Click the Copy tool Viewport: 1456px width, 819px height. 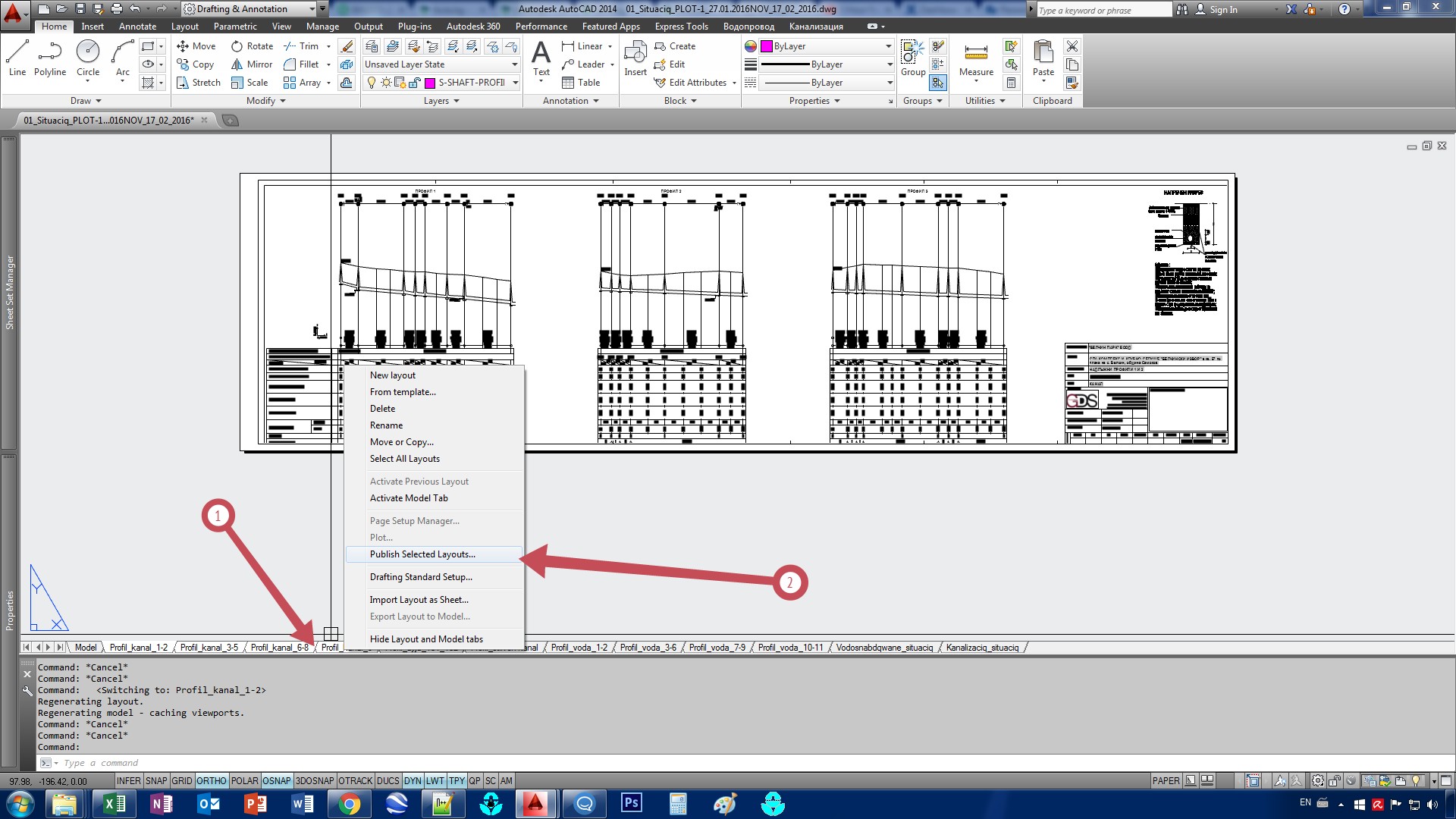click(196, 64)
